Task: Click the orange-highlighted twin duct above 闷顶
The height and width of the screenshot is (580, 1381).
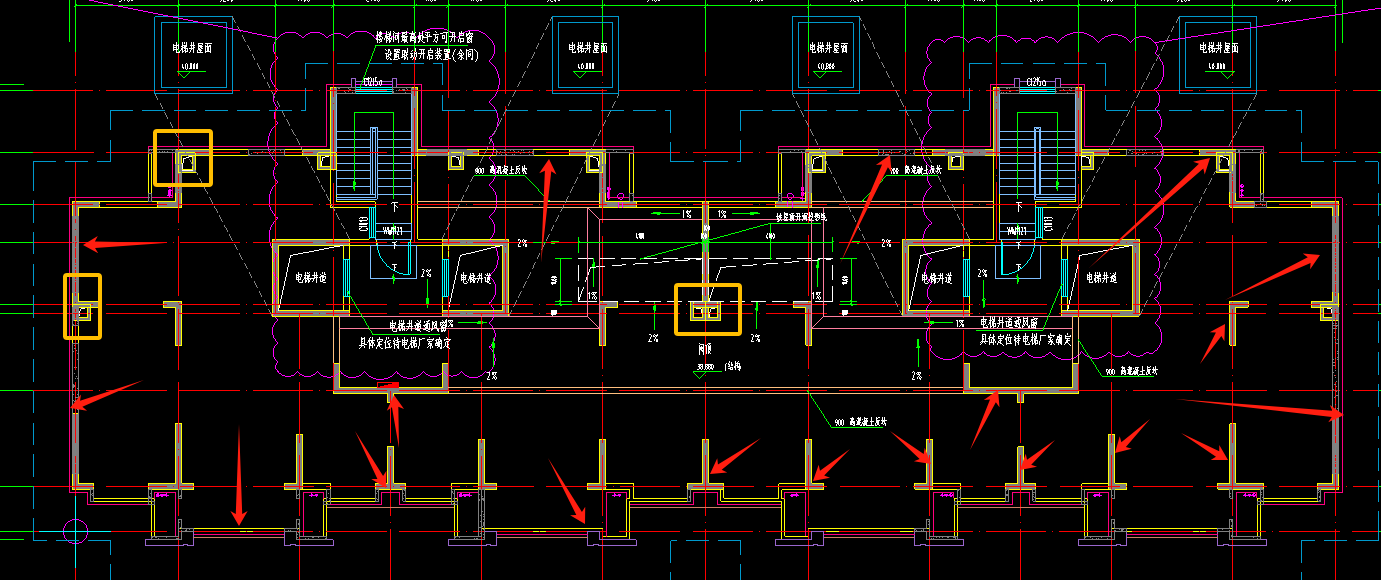Action: tap(708, 310)
